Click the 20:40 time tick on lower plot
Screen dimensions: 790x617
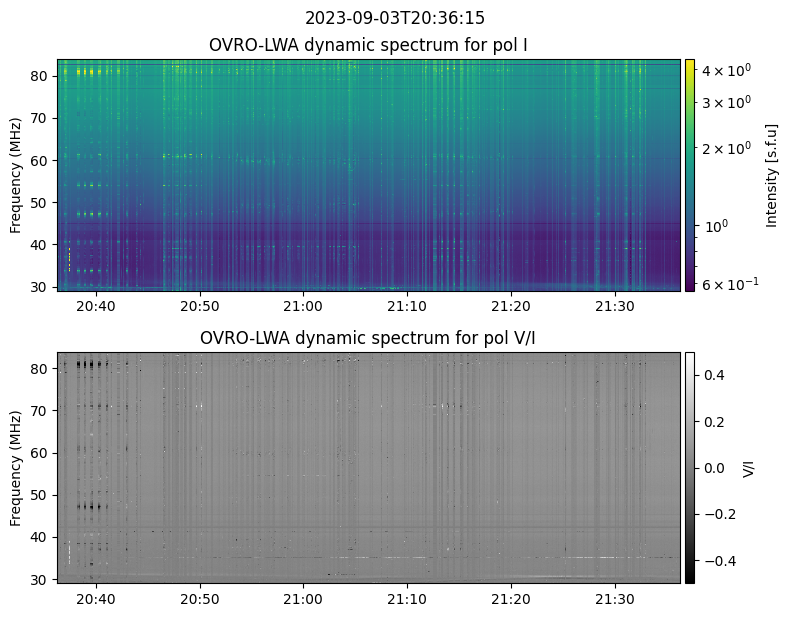point(96,598)
